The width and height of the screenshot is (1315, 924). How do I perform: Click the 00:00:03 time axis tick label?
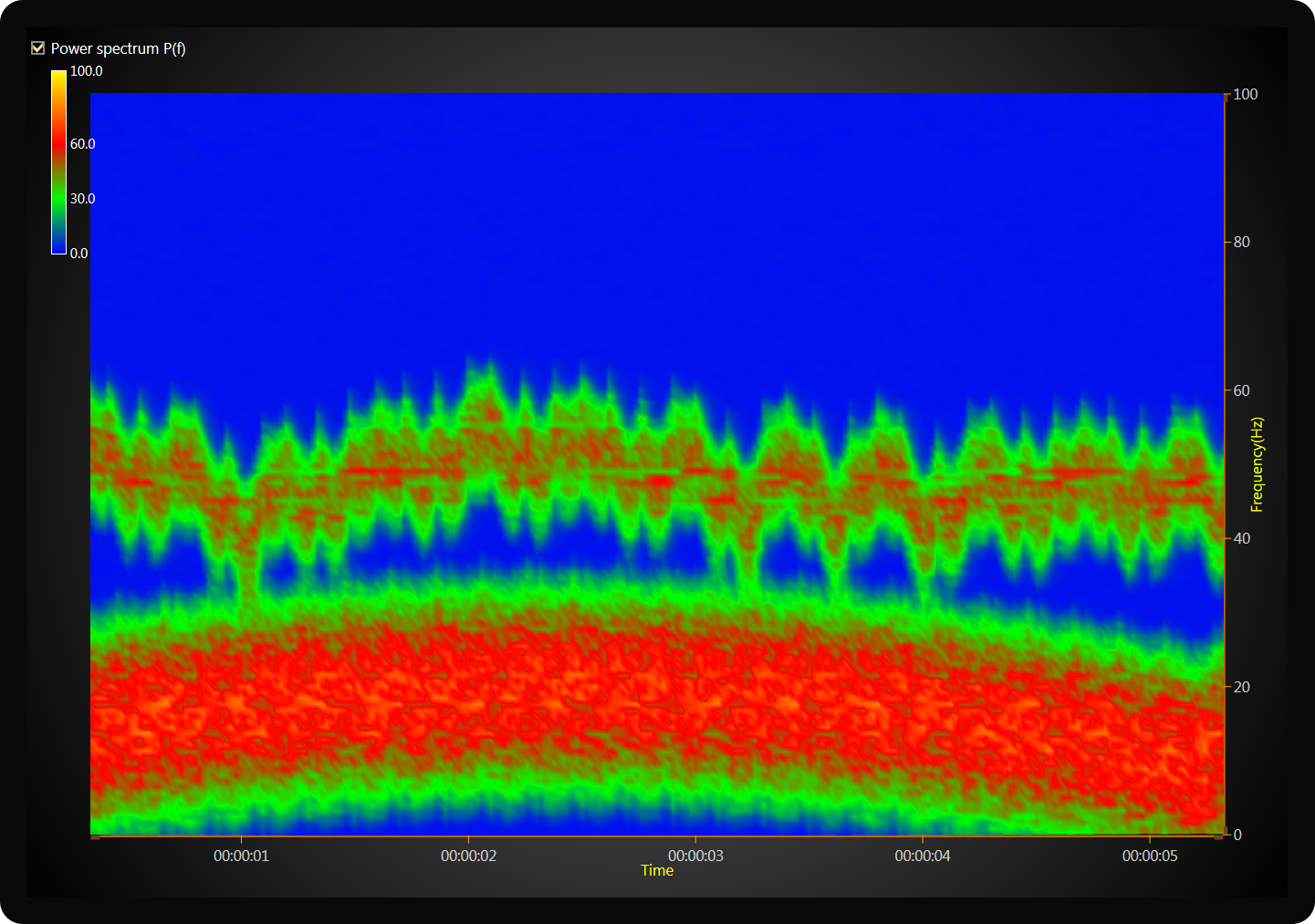(695, 856)
